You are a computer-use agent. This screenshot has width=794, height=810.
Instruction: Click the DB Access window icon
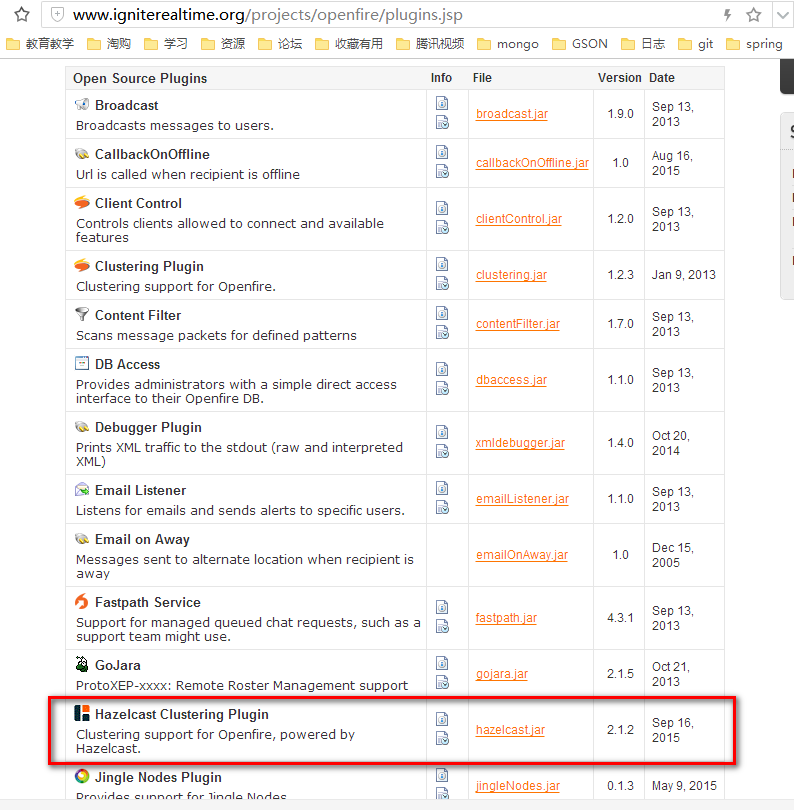(x=82, y=363)
